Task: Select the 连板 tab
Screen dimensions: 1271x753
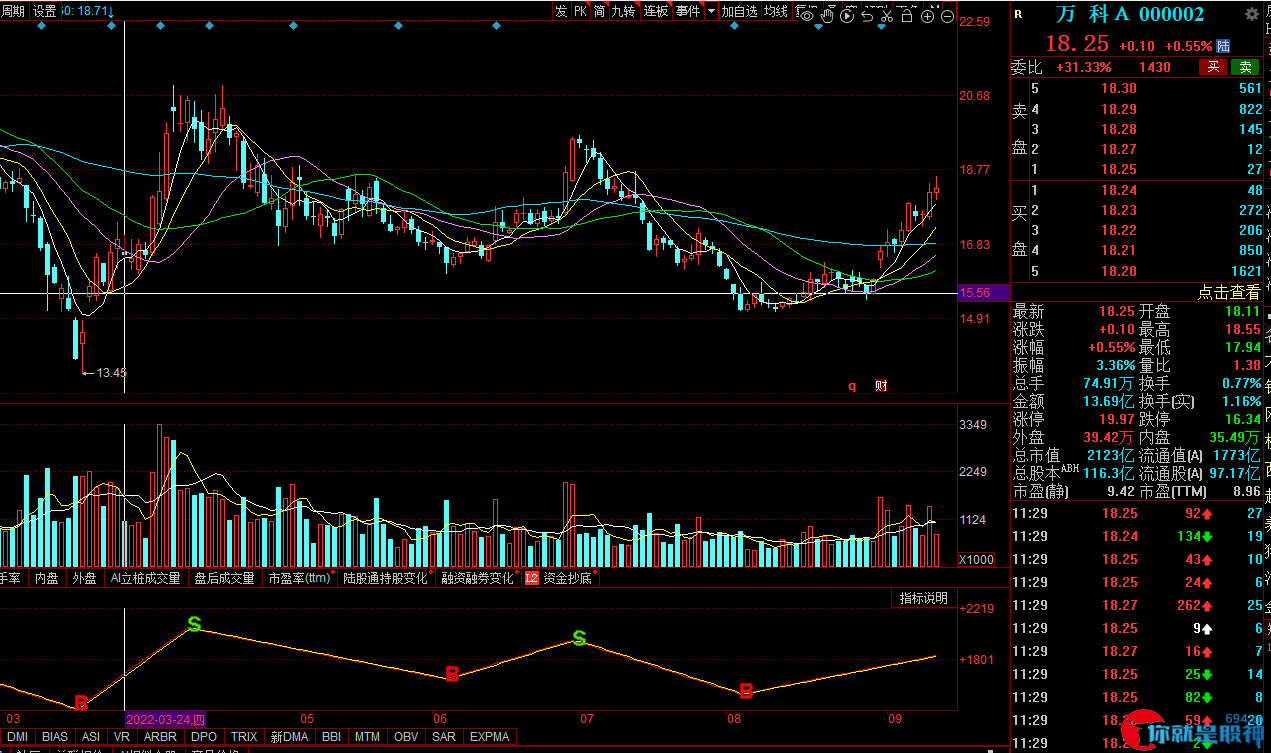Action: 656,11
